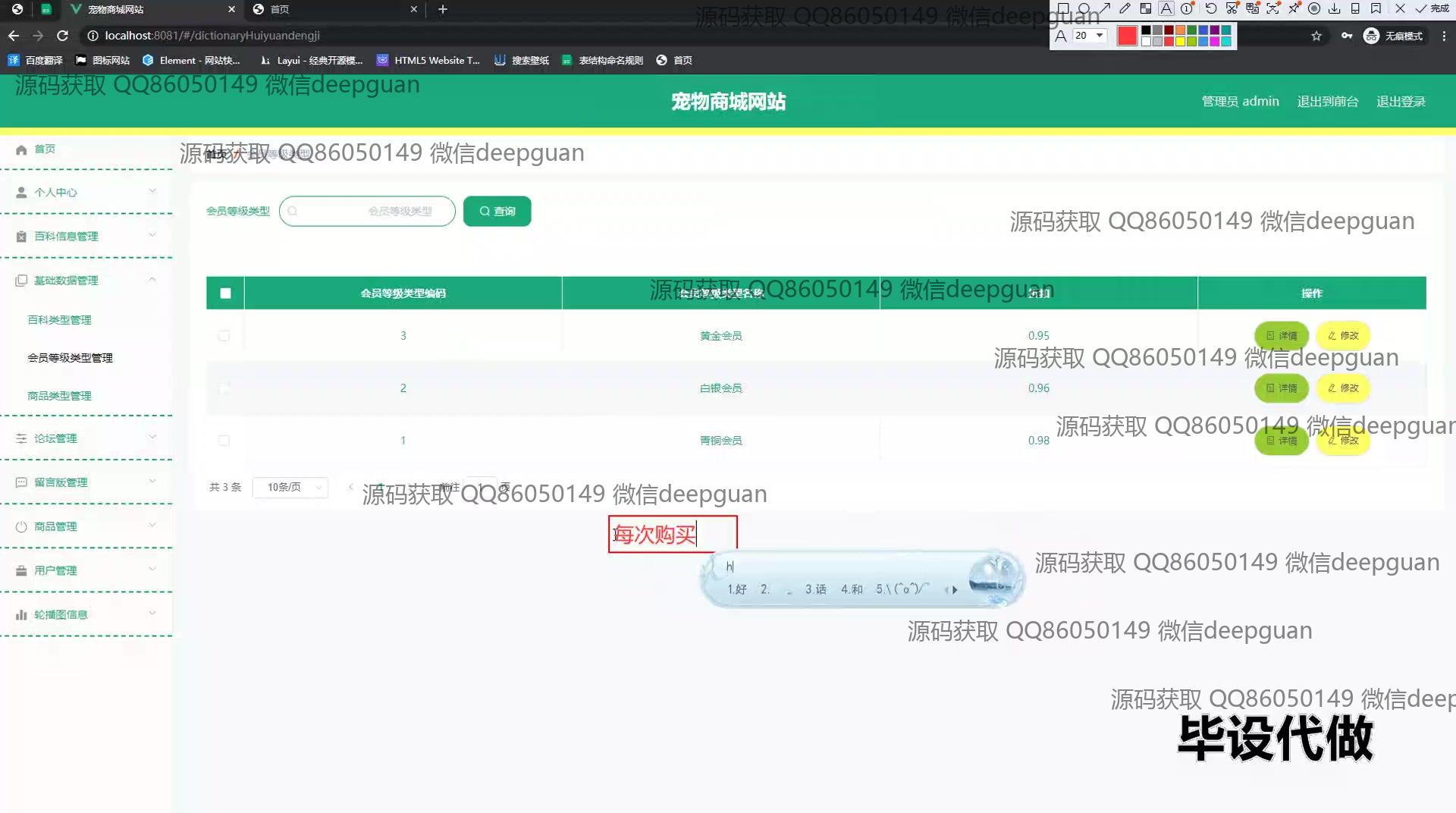The width and height of the screenshot is (1456, 813).
Task: Select the rectangle annotation tool
Action: pyautogui.click(x=1063, y=8)
